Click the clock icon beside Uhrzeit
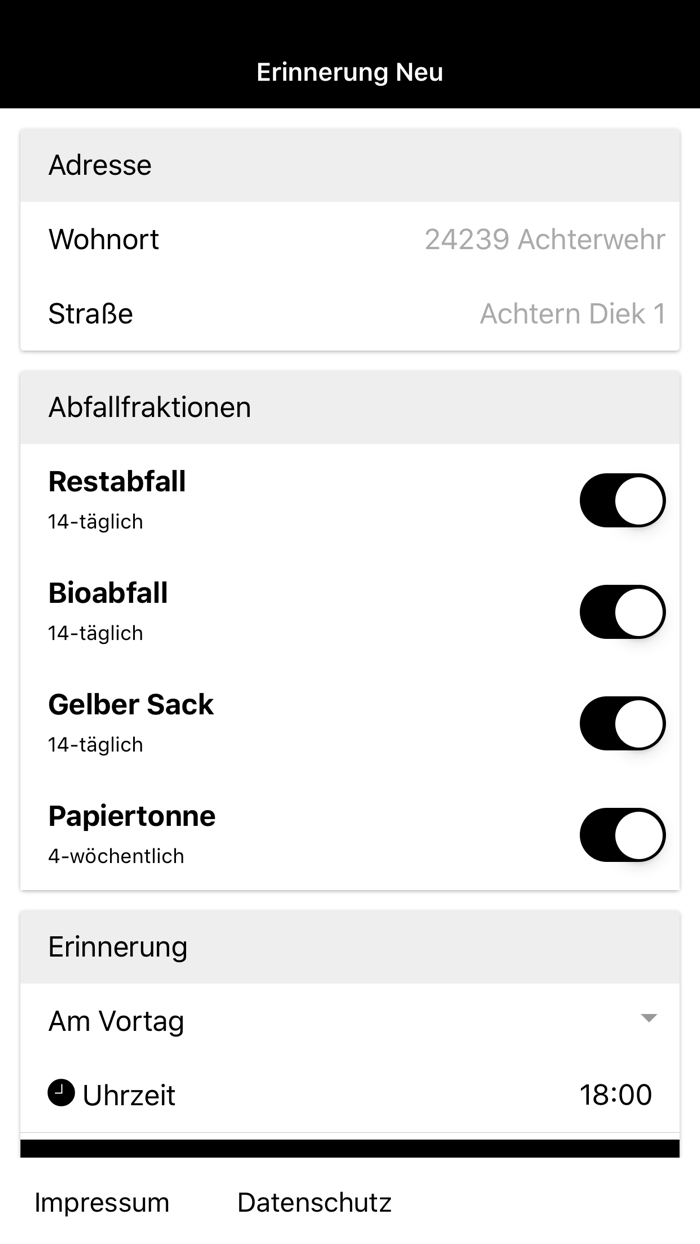This screenshot has height=1244, width=700. pyautogui.click(x=61, y=1094)
